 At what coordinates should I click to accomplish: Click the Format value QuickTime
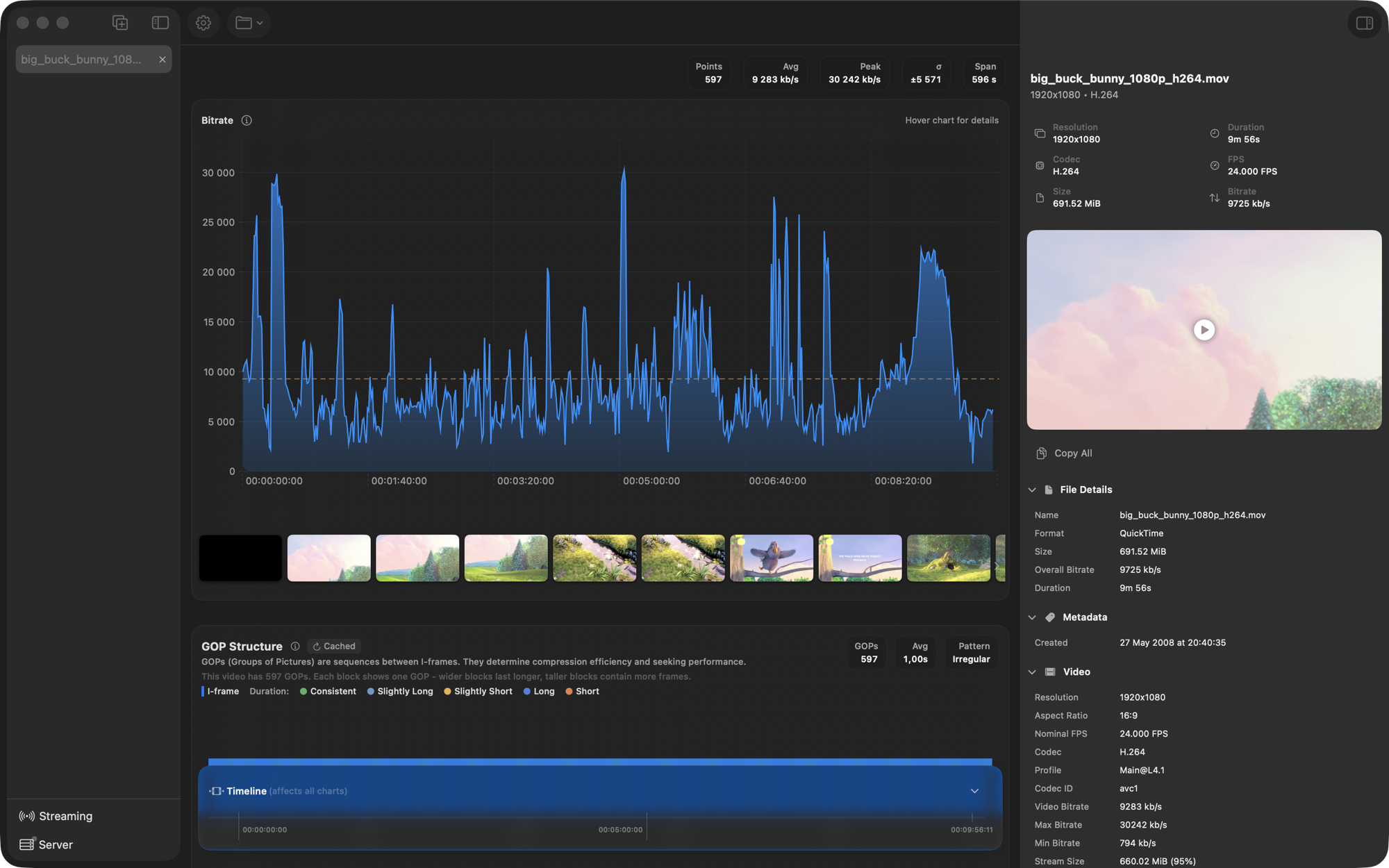click(x=1141, y=533)
